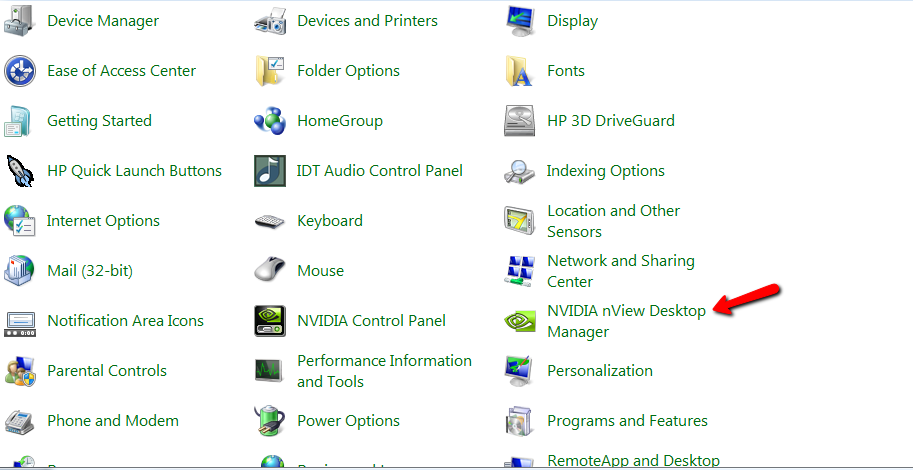Click the Programs and Features link
913x470 pixels.
point(628,422)
